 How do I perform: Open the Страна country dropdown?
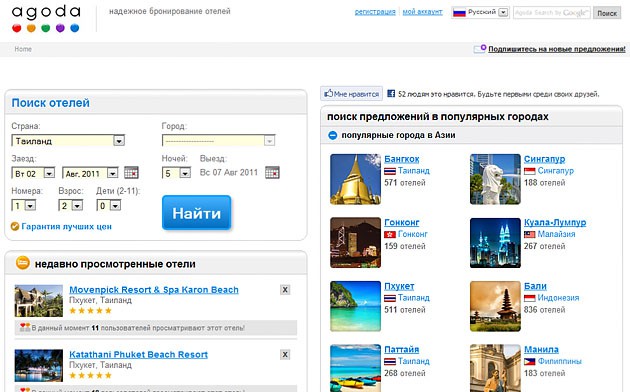click(x=68, y=141)
